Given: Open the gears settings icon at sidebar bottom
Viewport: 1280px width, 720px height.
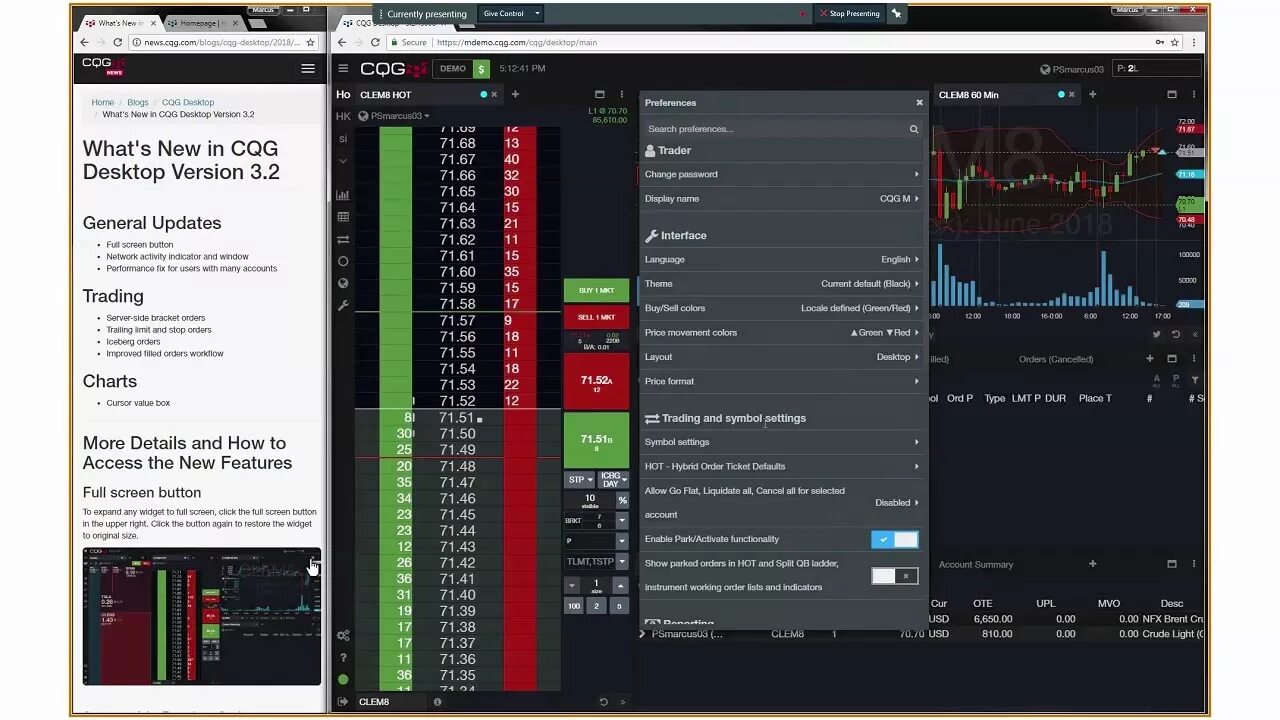Looking at the screenshot, I should pyautogui.click(x=343, y=636).
